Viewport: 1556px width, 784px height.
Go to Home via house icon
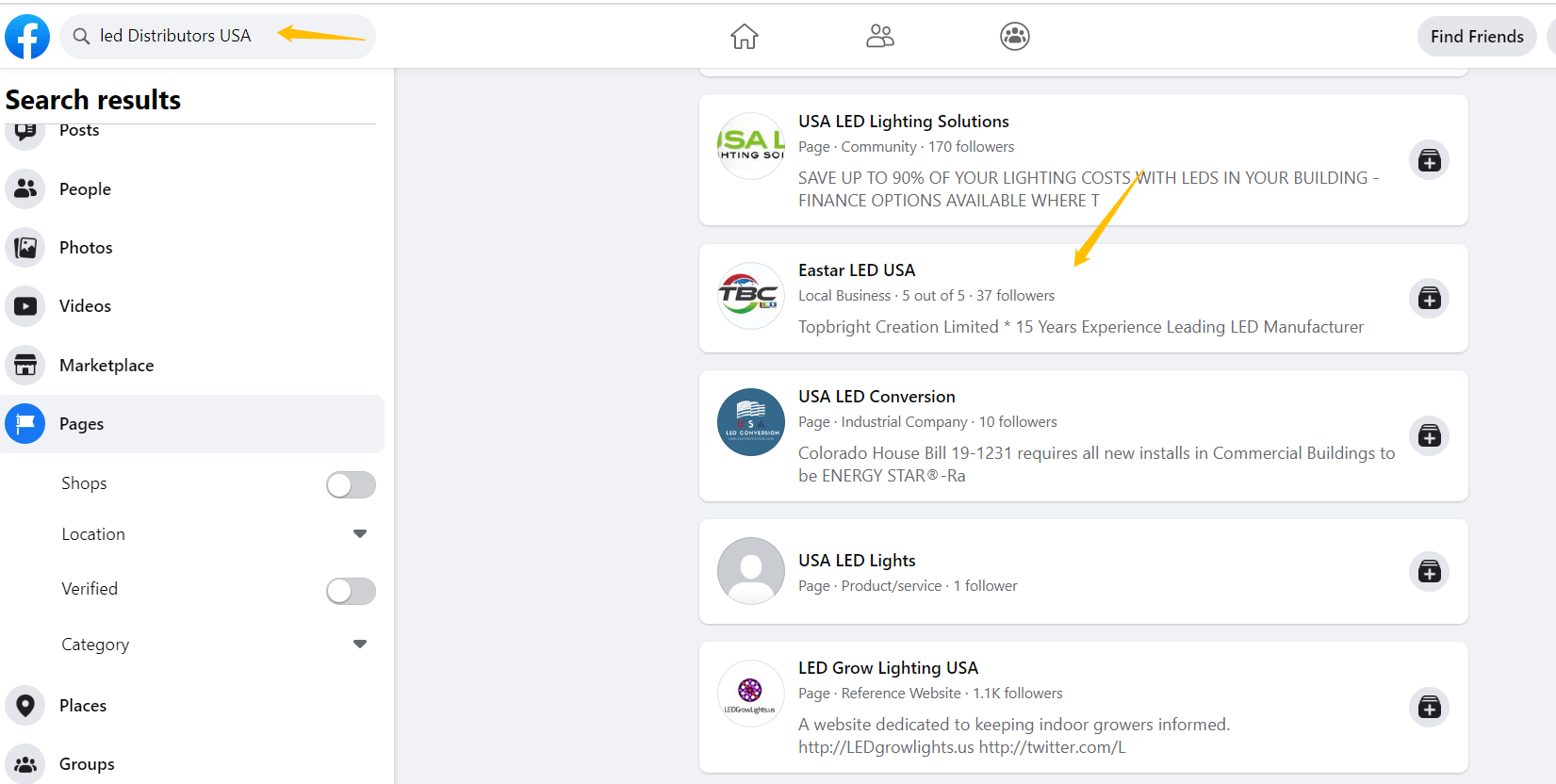pos(745,37)
